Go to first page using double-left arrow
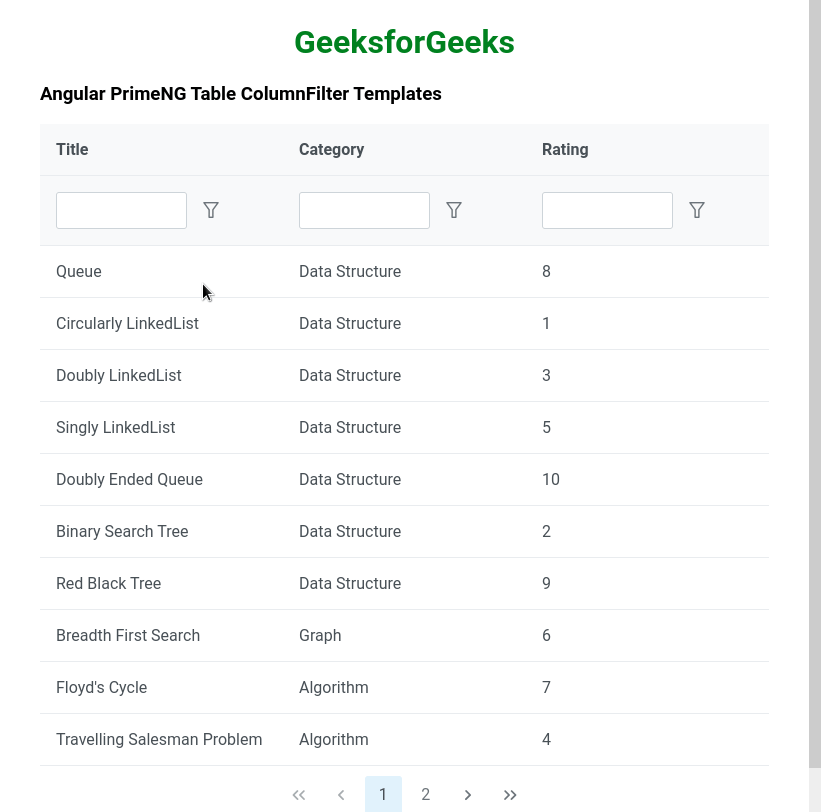The width and height of the screenshot is (821, 812). [298, 795]
